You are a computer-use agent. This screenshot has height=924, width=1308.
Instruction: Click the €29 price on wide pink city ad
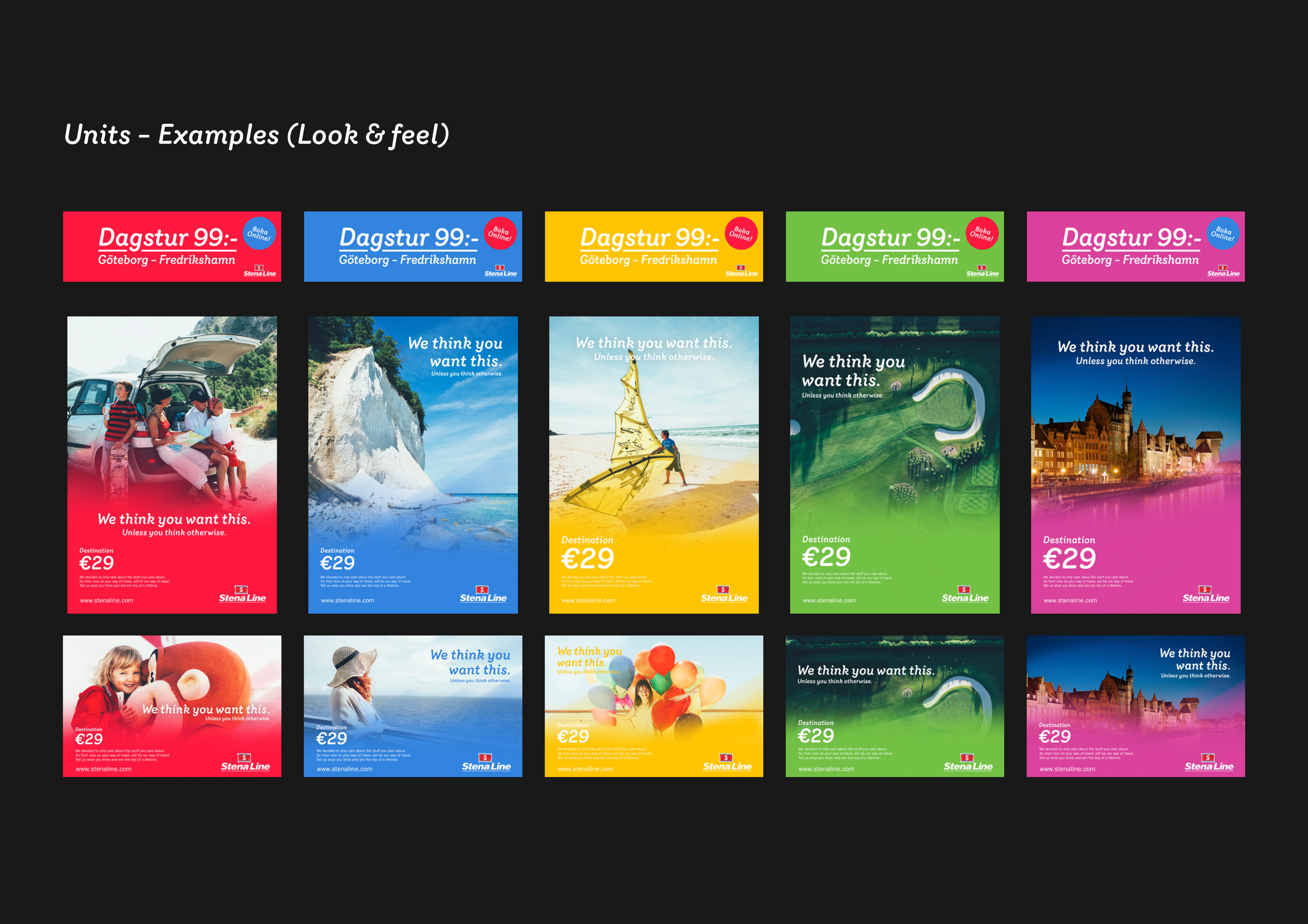pos(1054,737)
